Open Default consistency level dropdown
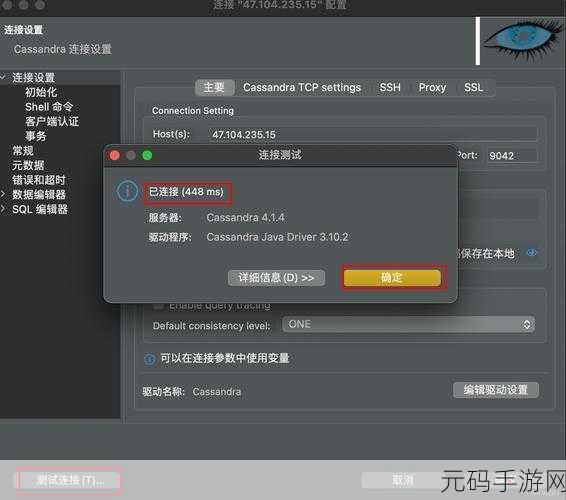566x500 pixels. (409, 325)
